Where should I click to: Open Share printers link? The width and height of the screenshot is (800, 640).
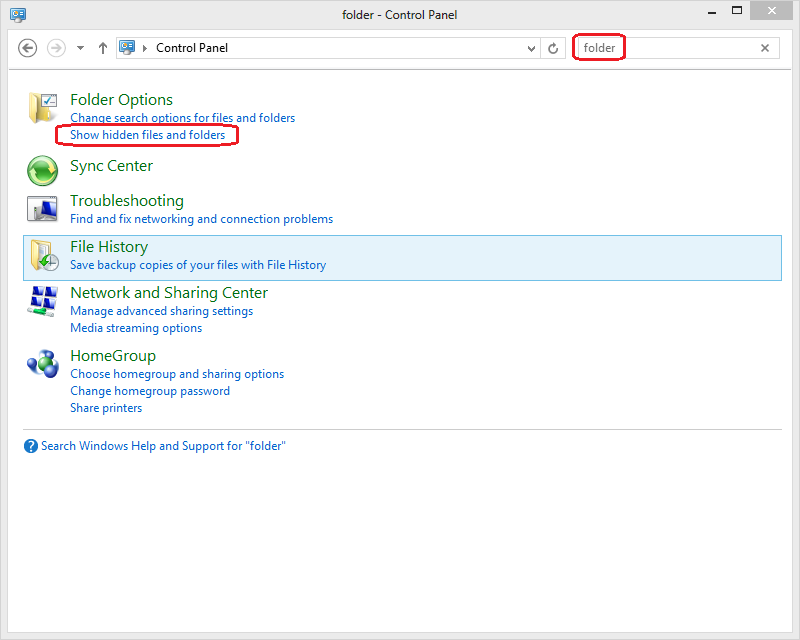tap(106, 407)
